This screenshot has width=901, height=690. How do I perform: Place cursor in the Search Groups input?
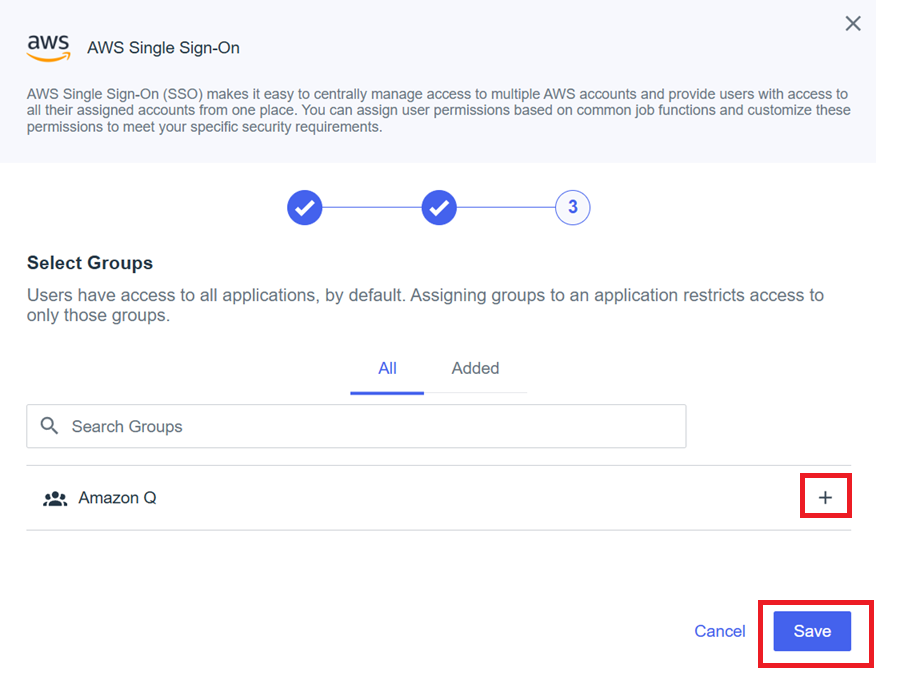[356, 426]
